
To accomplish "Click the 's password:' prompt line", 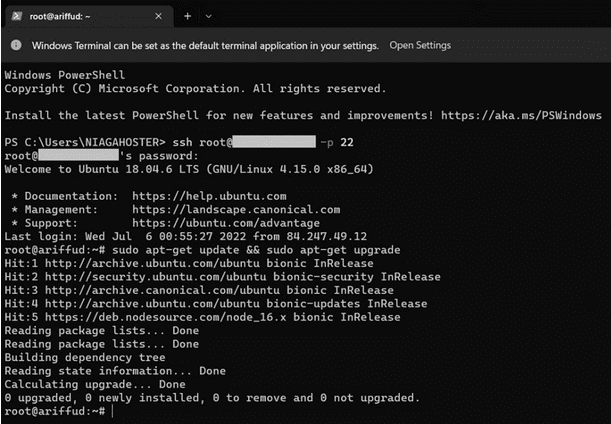I will click(x=102, y=156).
